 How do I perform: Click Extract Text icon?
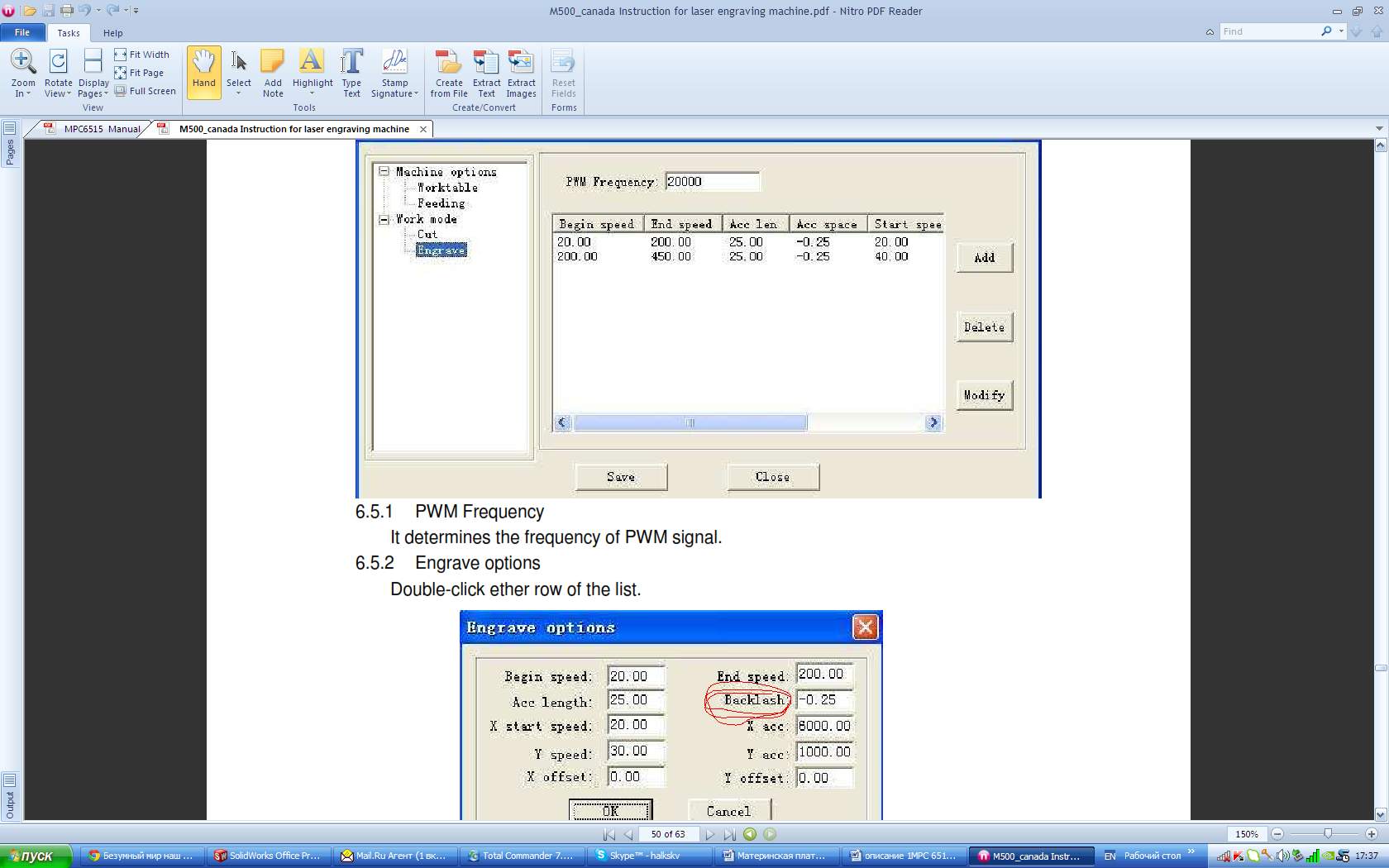pos(486,62)
